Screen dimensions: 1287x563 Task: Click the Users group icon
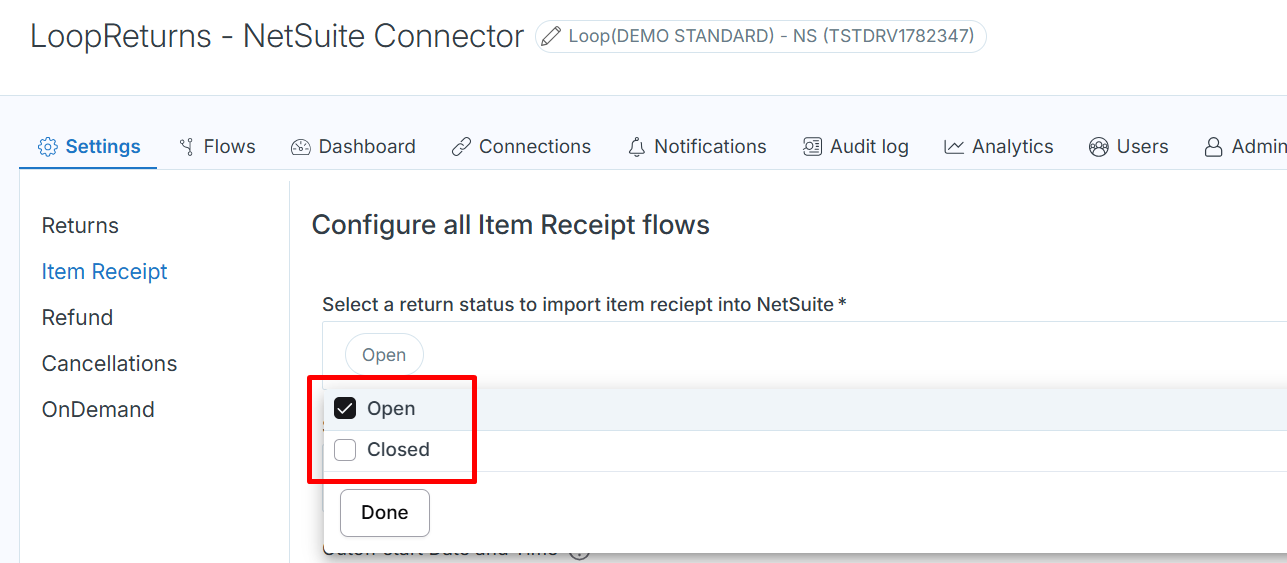pos(1099,147)
